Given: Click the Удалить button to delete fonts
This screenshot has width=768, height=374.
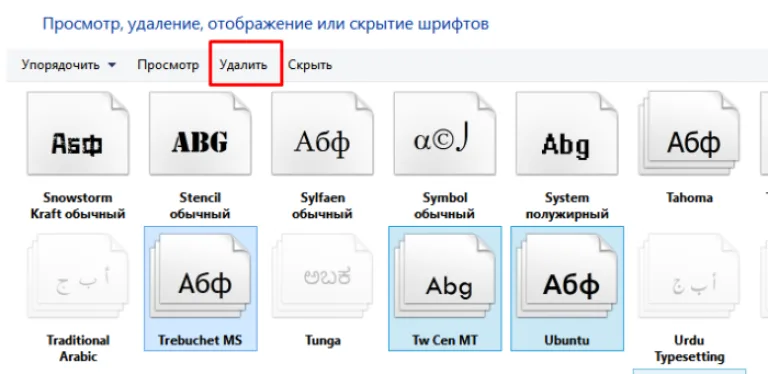Looking at the screenshot, I should (x=243, y=65).
